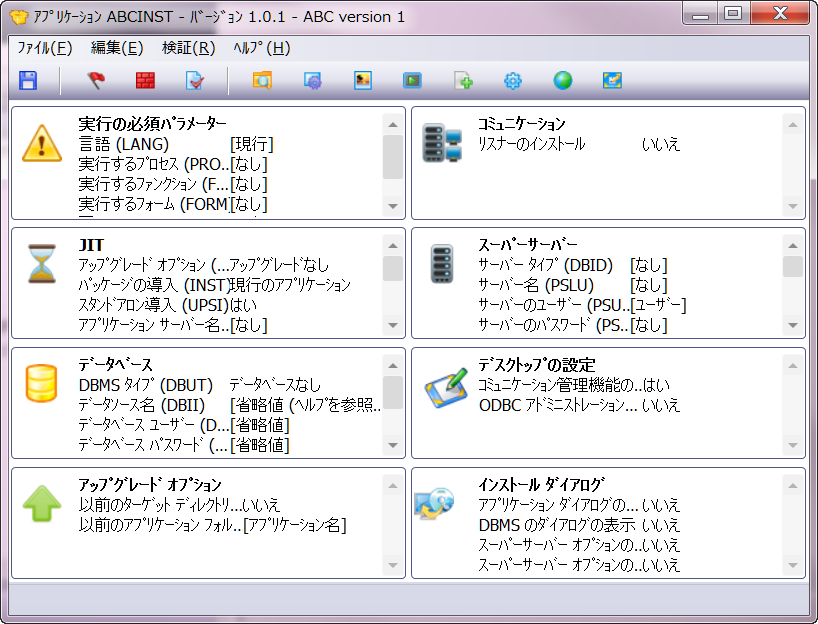This screenshot has height=624, width=818.
Task: Click the デスクトップの設定 tablet and pen icon
Action: (446, 387)
